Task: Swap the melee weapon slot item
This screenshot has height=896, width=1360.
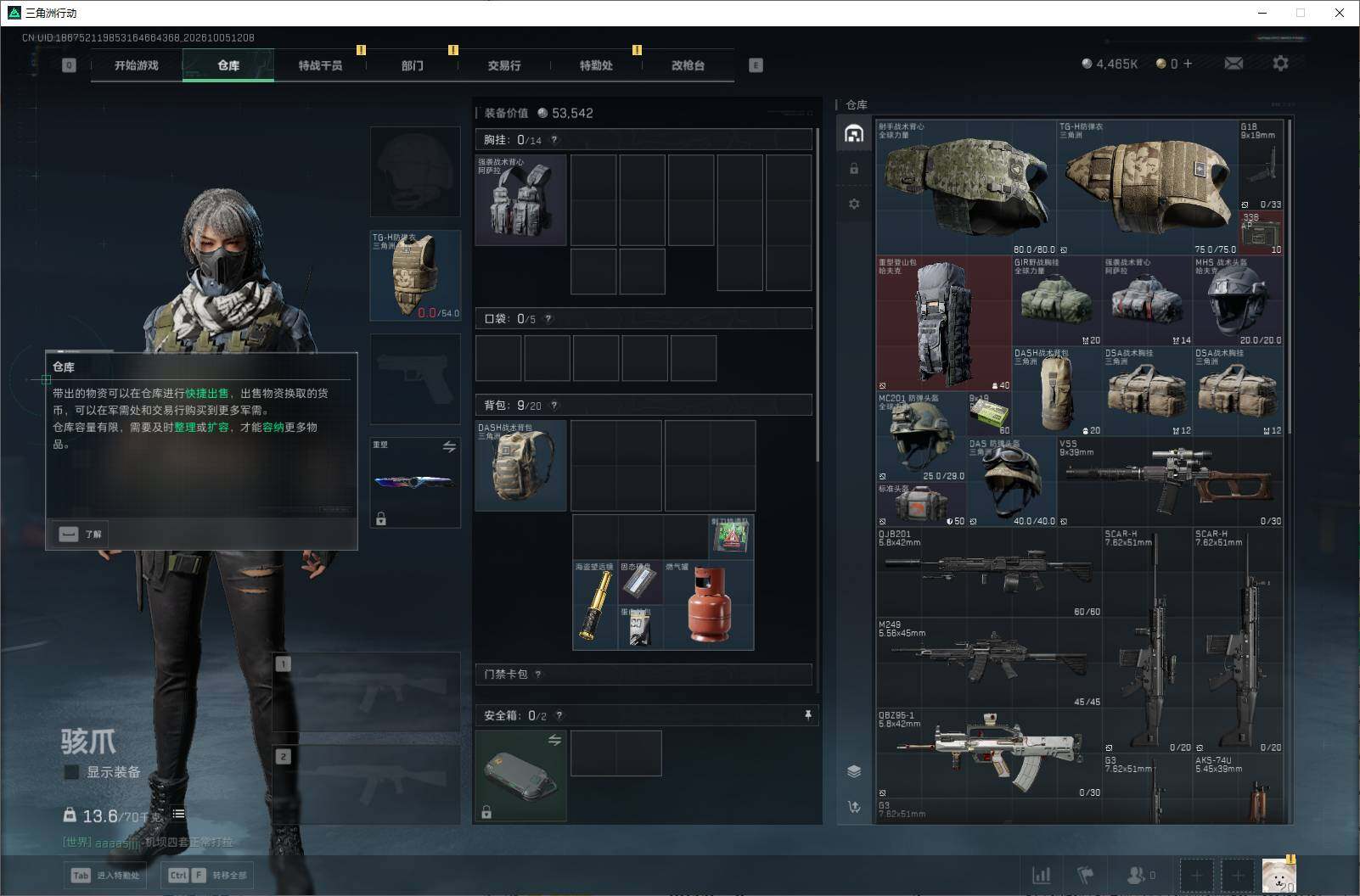Action: click(449, 446)
